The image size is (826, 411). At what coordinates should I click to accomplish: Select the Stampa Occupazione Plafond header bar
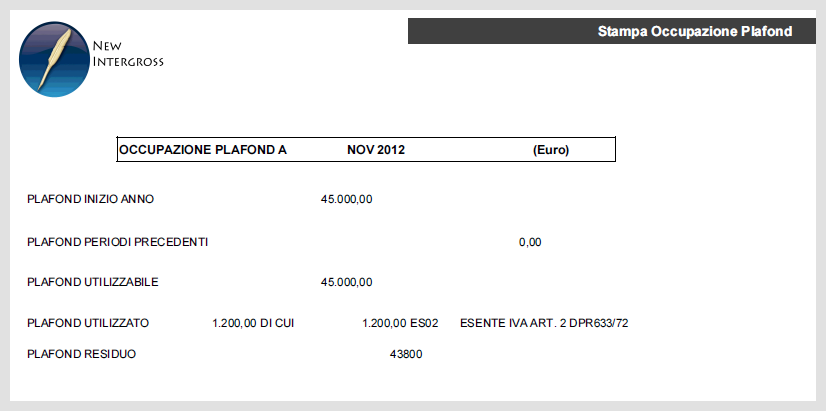pyautogui.click(x=612, y=31)
